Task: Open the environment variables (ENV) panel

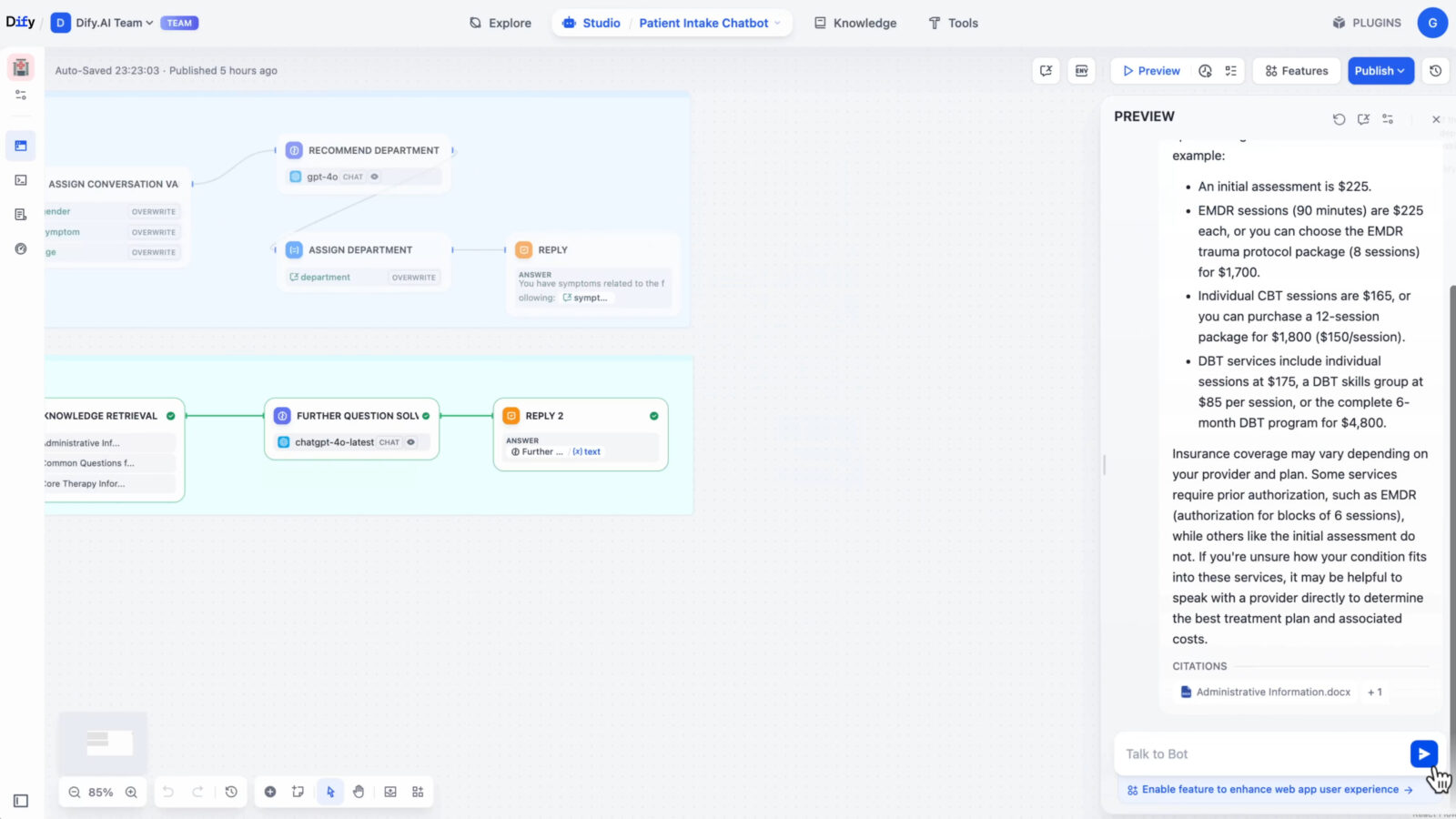Action: click(1081, 71)
